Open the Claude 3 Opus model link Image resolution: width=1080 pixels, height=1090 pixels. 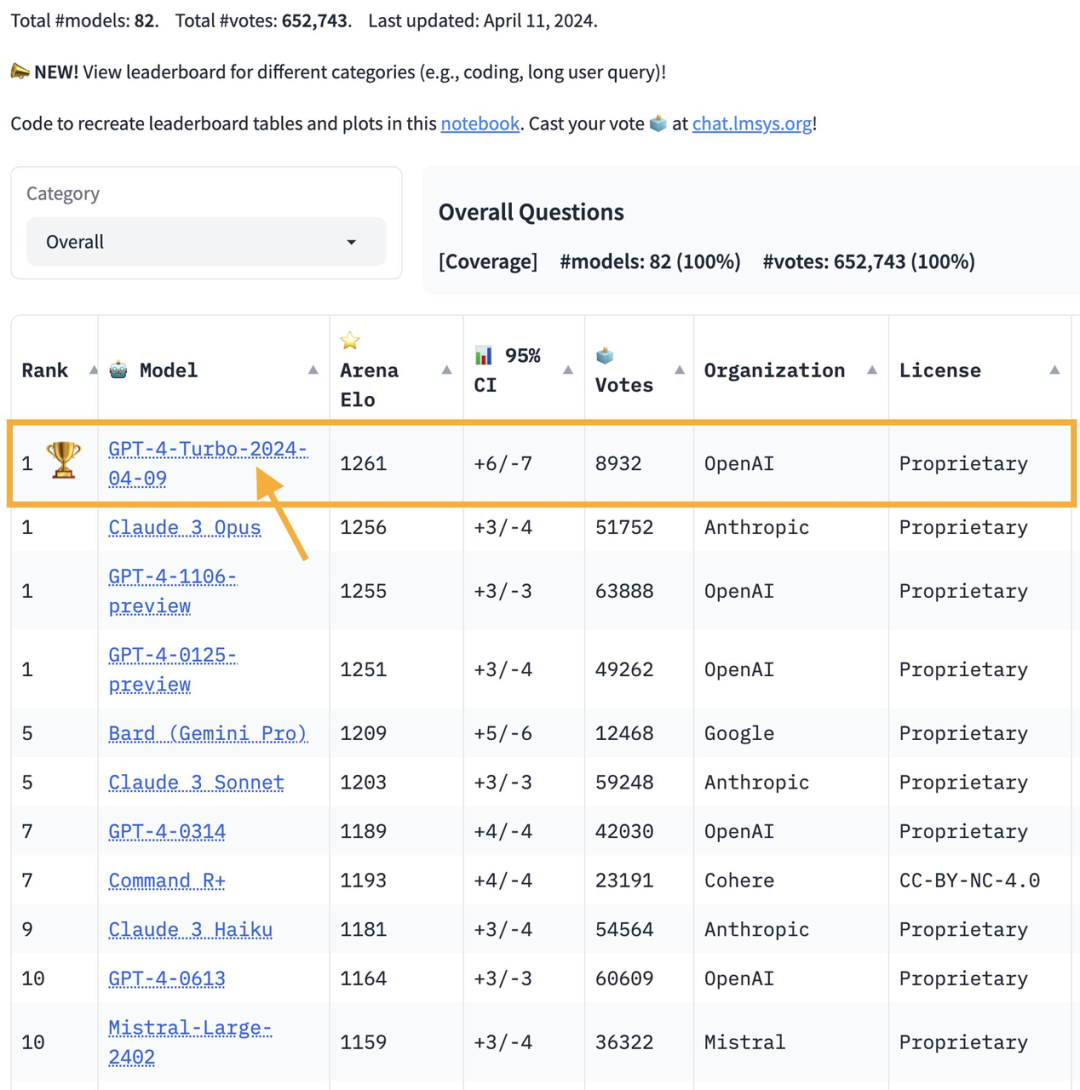point(185,528)
